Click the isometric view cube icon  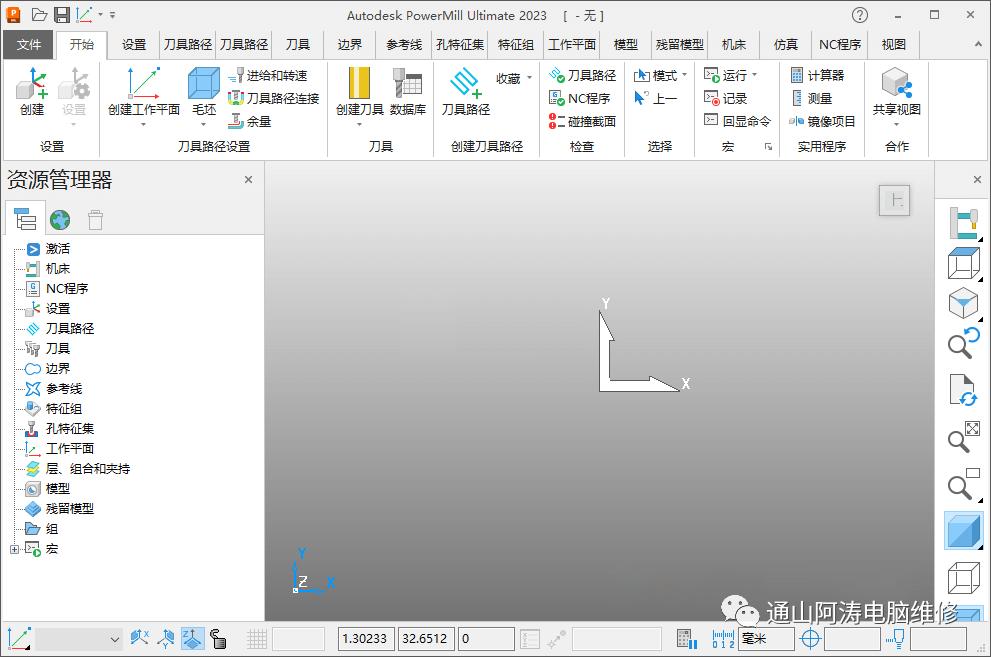tap(964, 304)
